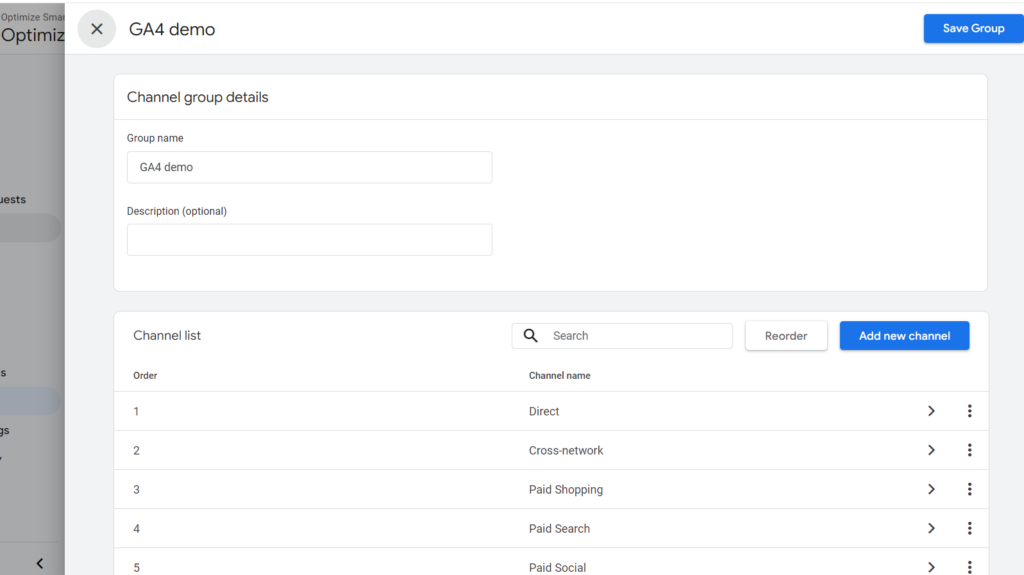Click Add new channel button

[x=904, y=336]
